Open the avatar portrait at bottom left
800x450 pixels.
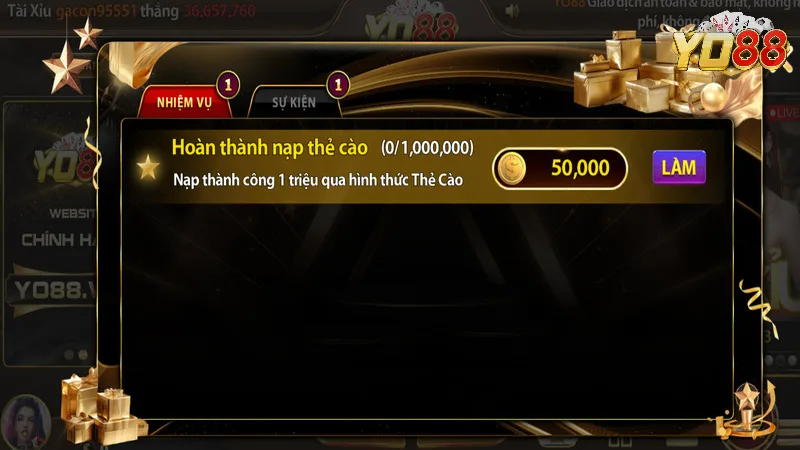tap(25, 423)
